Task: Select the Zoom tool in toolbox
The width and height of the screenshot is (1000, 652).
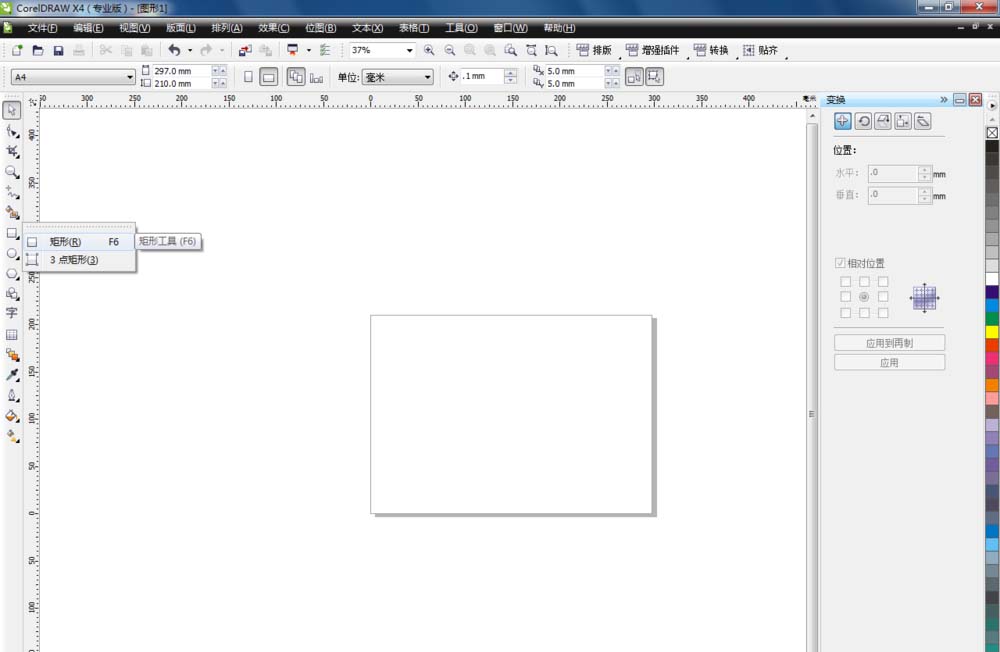Action: [x=11, y=172]
